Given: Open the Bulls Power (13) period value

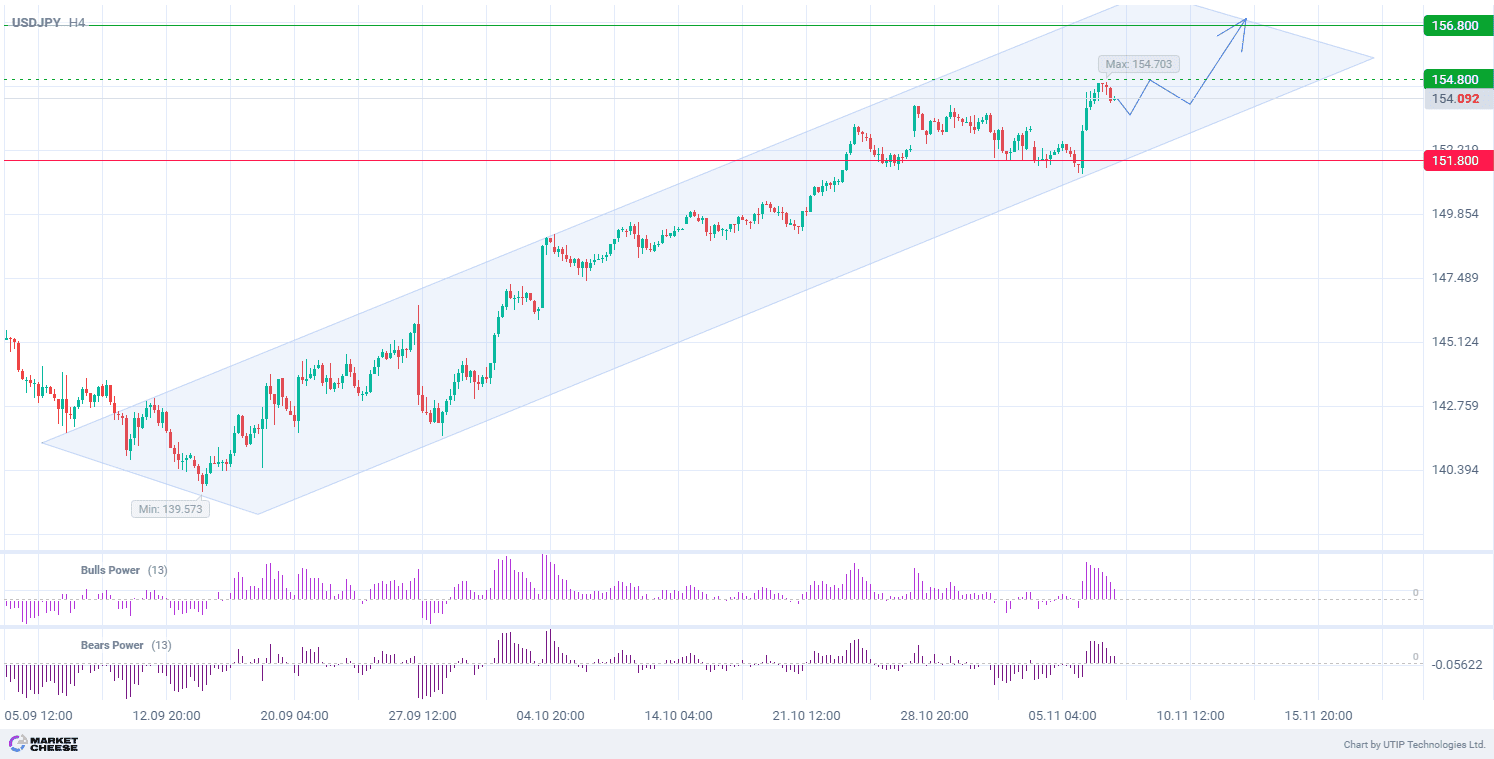Looking at the screenshot, I should tap(158, 570).
